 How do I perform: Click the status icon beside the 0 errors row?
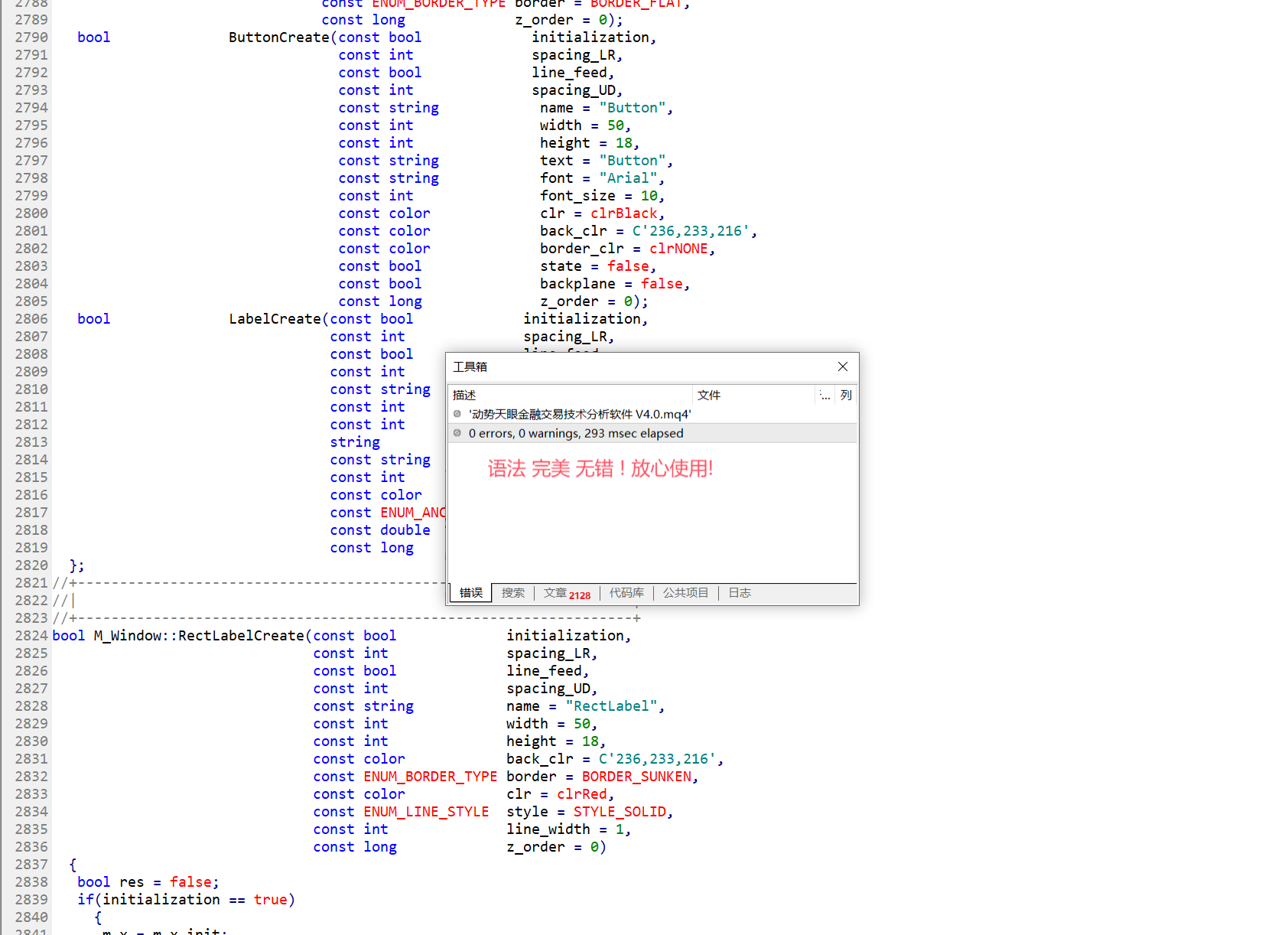457,433
